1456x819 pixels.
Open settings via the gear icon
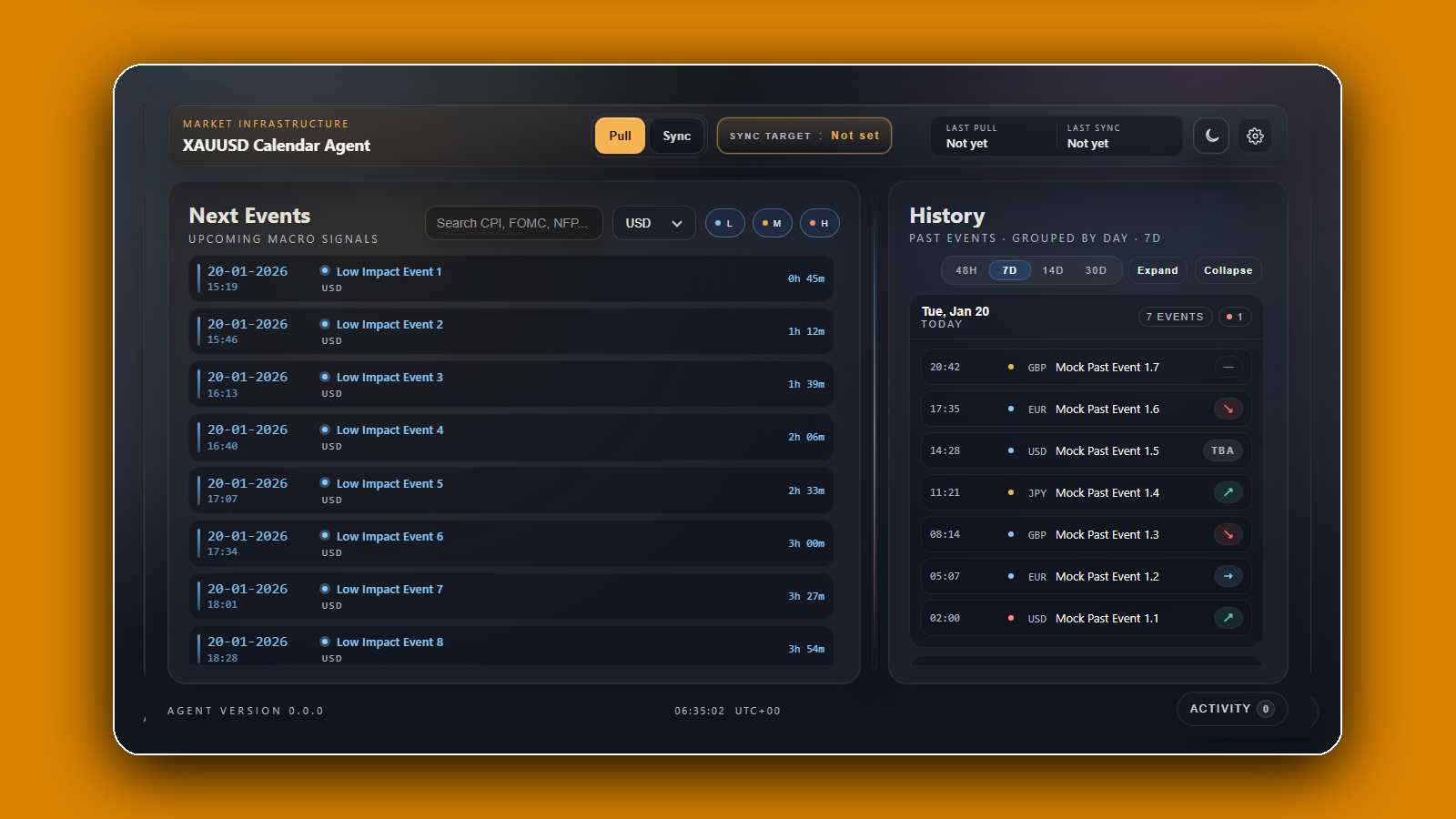pyautogui.click(x=1255, y=136)
